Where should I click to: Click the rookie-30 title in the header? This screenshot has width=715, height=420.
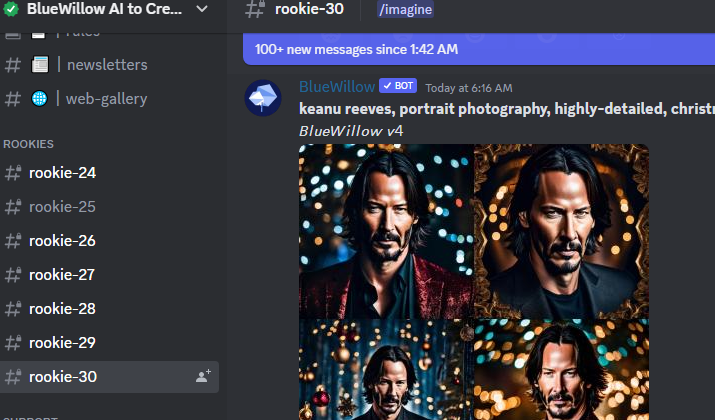pyautogui.click(x=309, y=9)
